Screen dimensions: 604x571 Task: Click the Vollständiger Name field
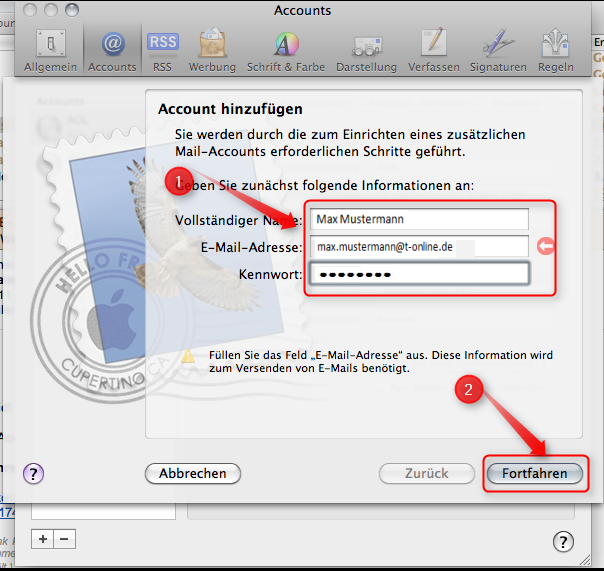(419, 219)
